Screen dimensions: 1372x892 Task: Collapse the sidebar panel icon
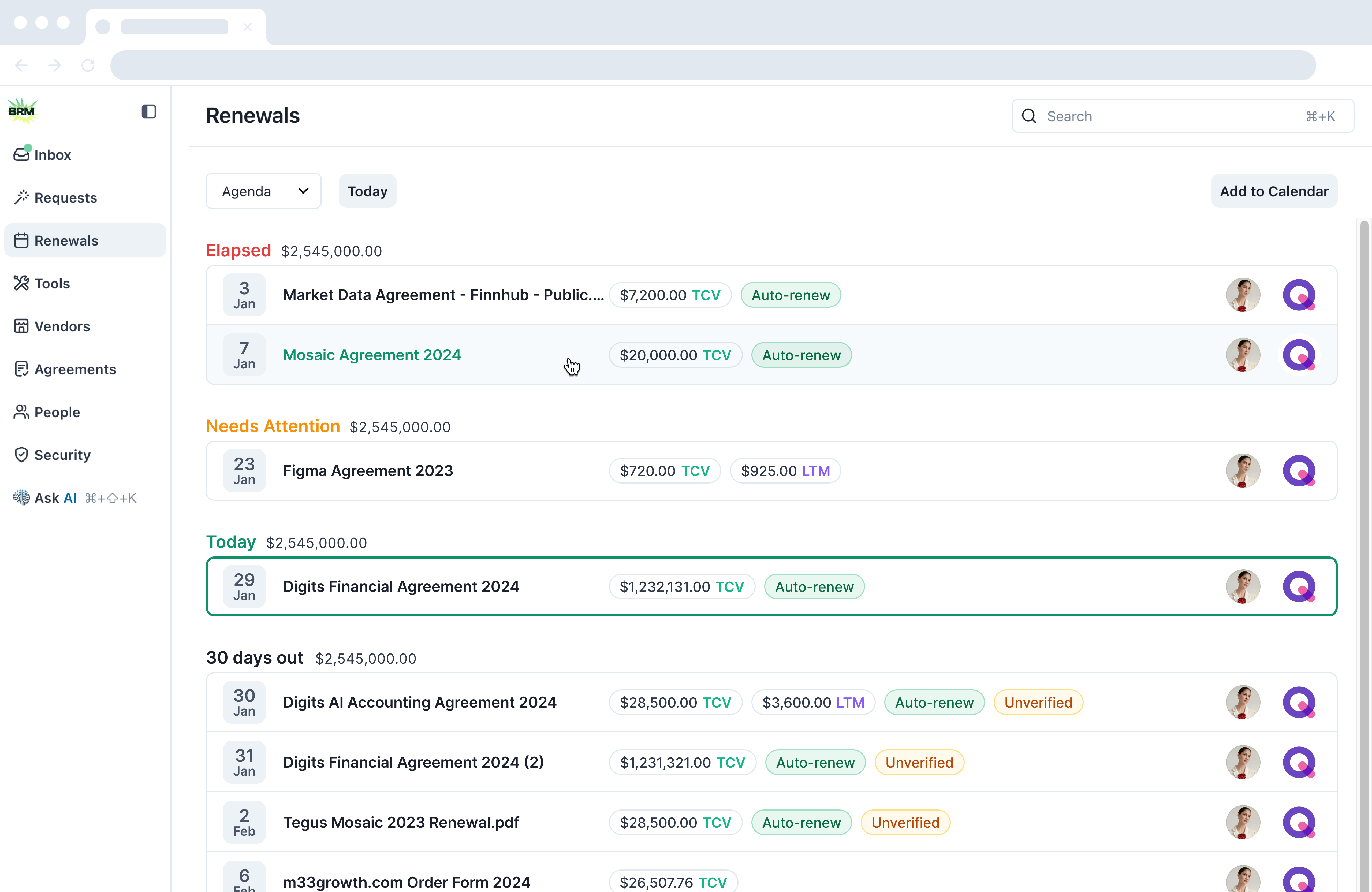tap(149, 111)
